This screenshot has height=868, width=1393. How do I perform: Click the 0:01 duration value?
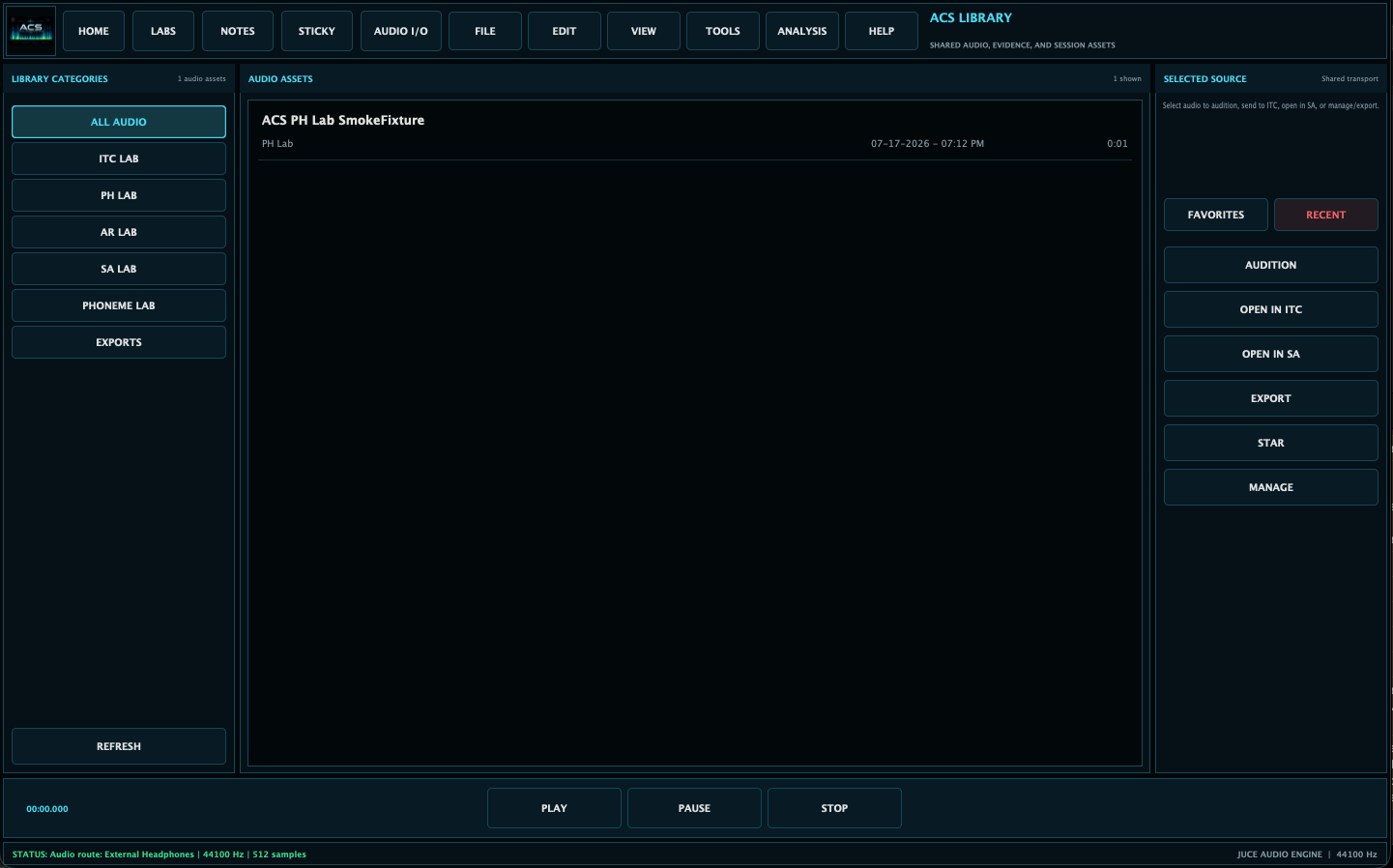tap(1117, 144)
